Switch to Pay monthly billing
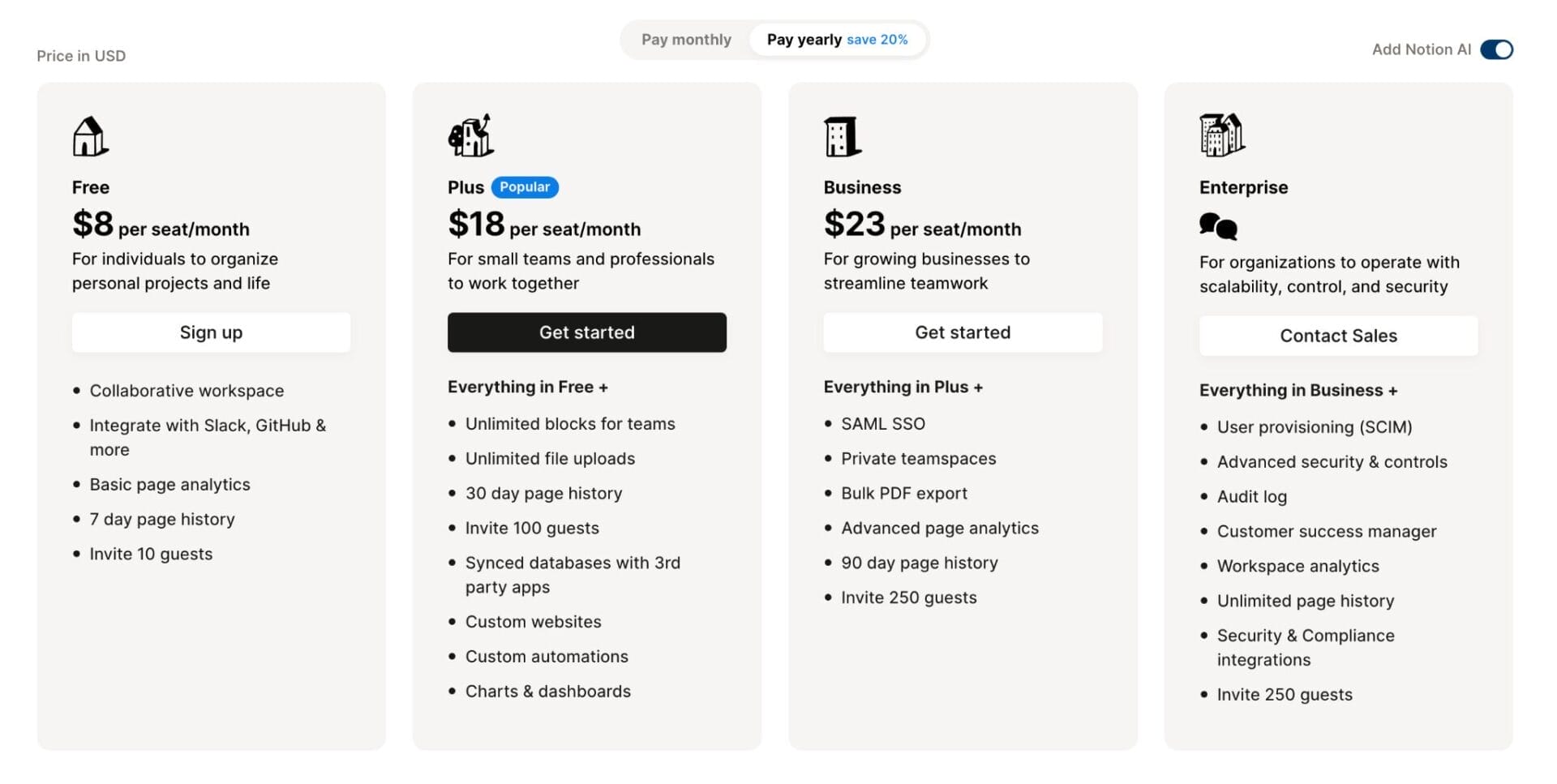 [x=686, y=39]
